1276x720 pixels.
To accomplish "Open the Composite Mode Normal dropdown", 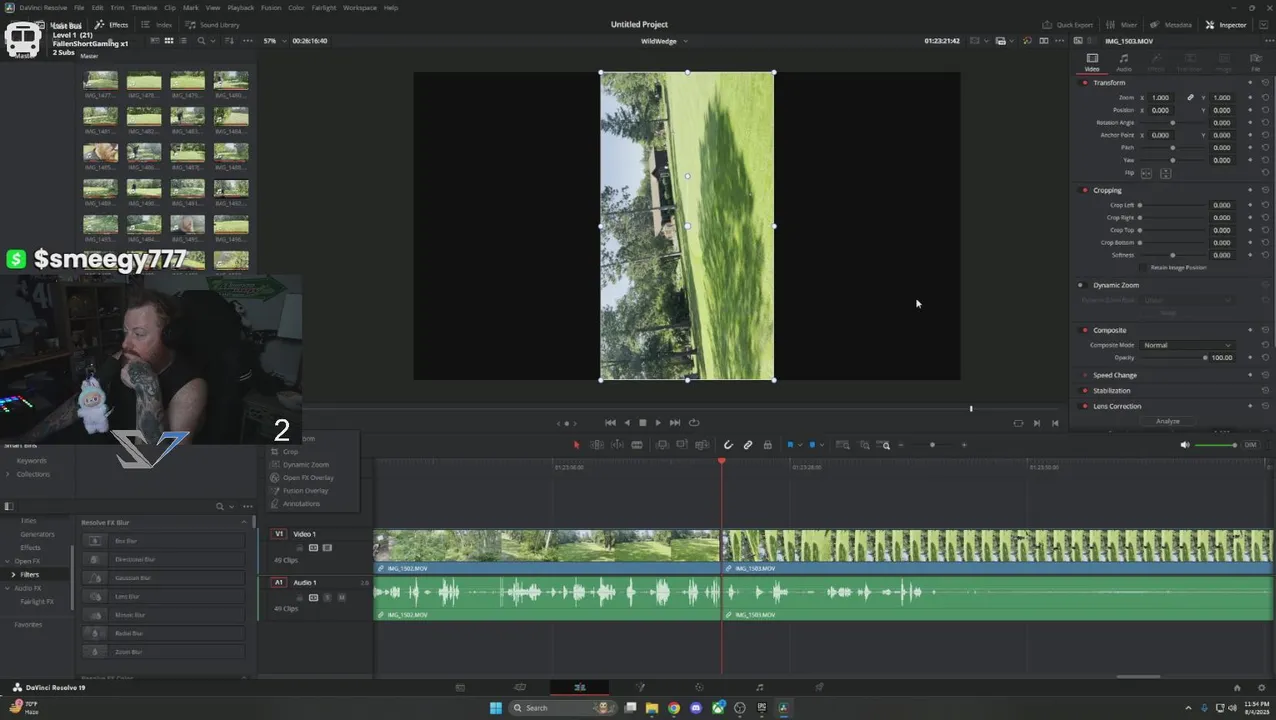I will pyautogui.click(x=1187, y=345).
